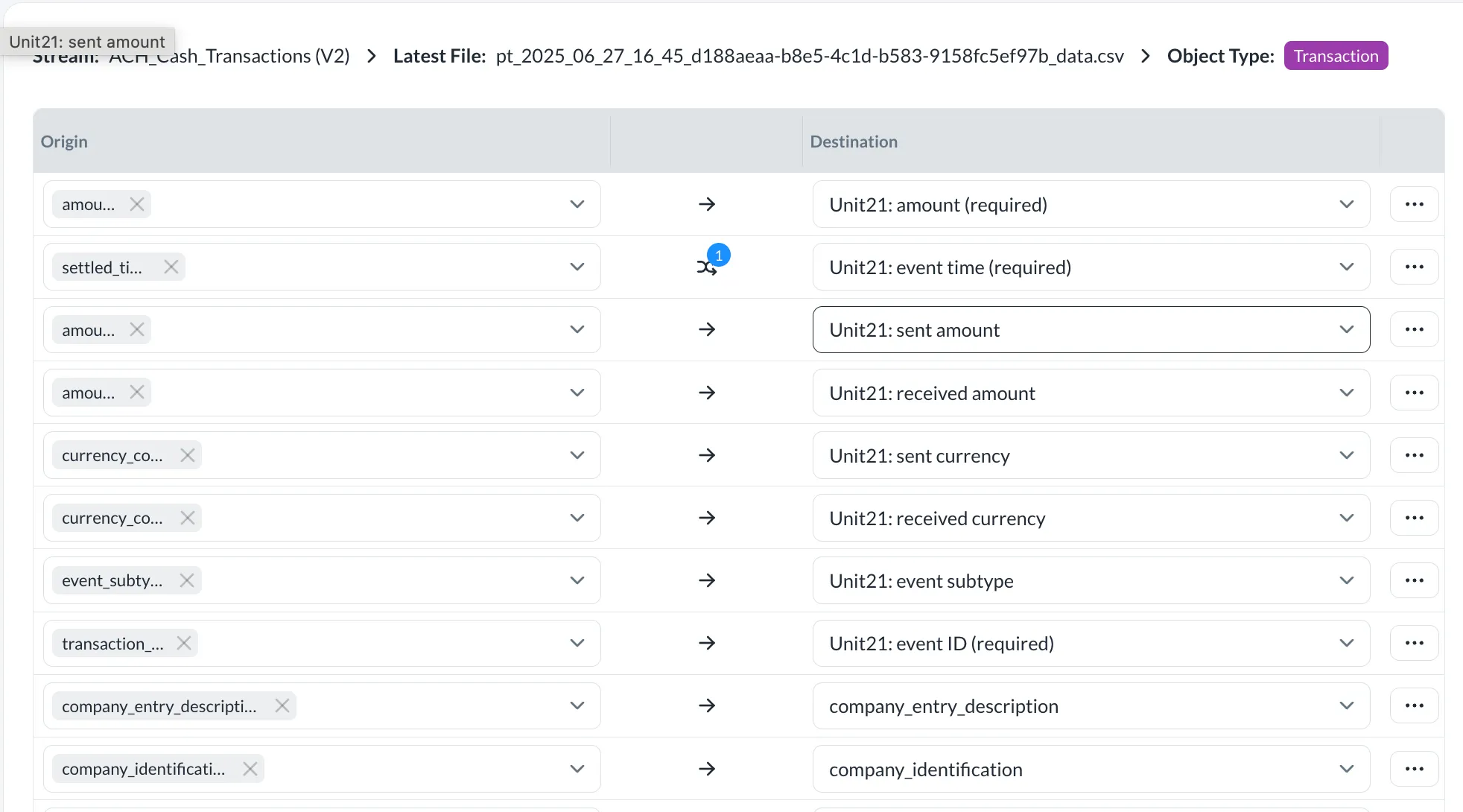Click arrow icon in sent currency row
The width and height of the screenshot is (1463, 812).
[x=707, y=455]
